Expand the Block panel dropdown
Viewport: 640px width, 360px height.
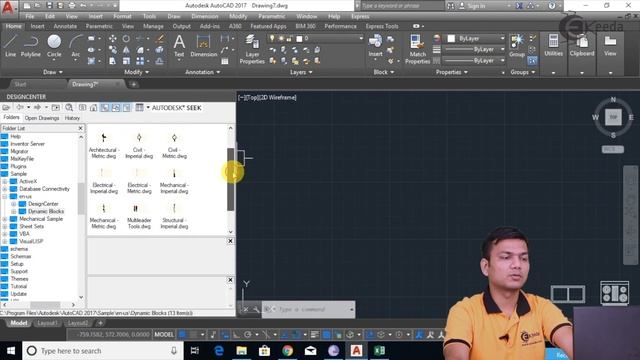pos(384,72)
